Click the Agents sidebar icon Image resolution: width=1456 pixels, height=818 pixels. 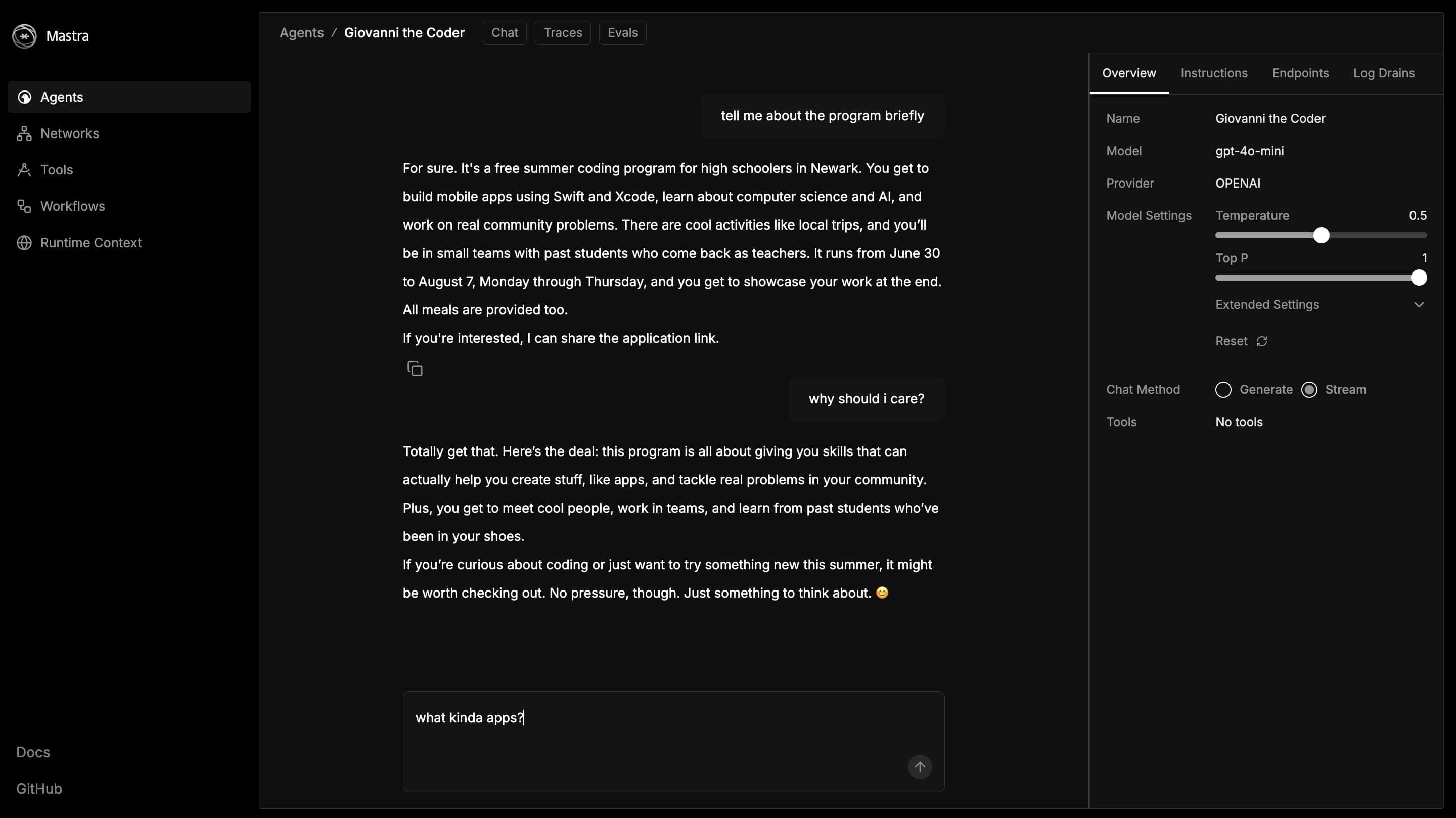[24, 97]
